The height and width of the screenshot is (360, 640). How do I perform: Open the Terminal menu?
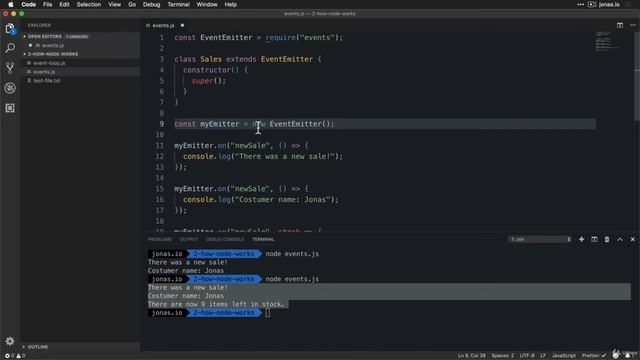178,4
